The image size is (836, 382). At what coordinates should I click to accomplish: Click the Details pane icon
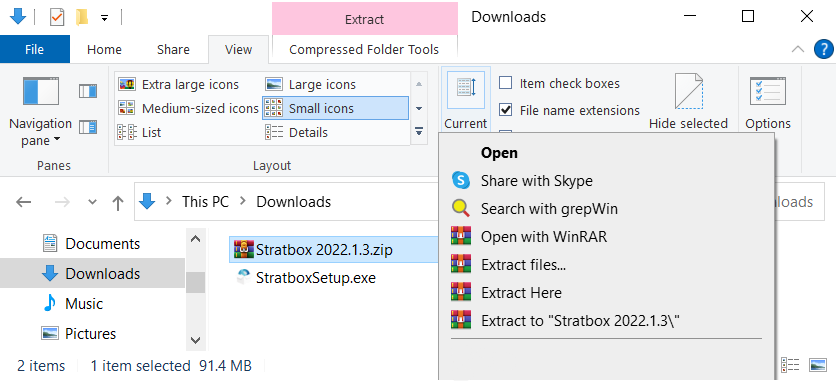point(88,127)
